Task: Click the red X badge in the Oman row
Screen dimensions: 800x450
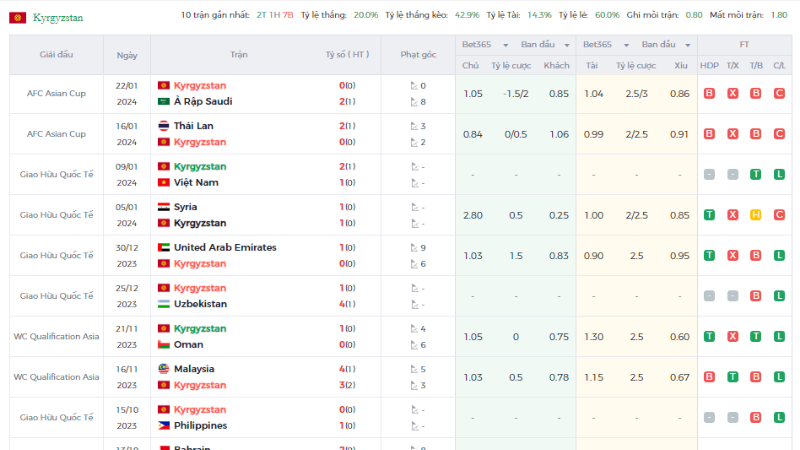Action: (x=733, y=336)
